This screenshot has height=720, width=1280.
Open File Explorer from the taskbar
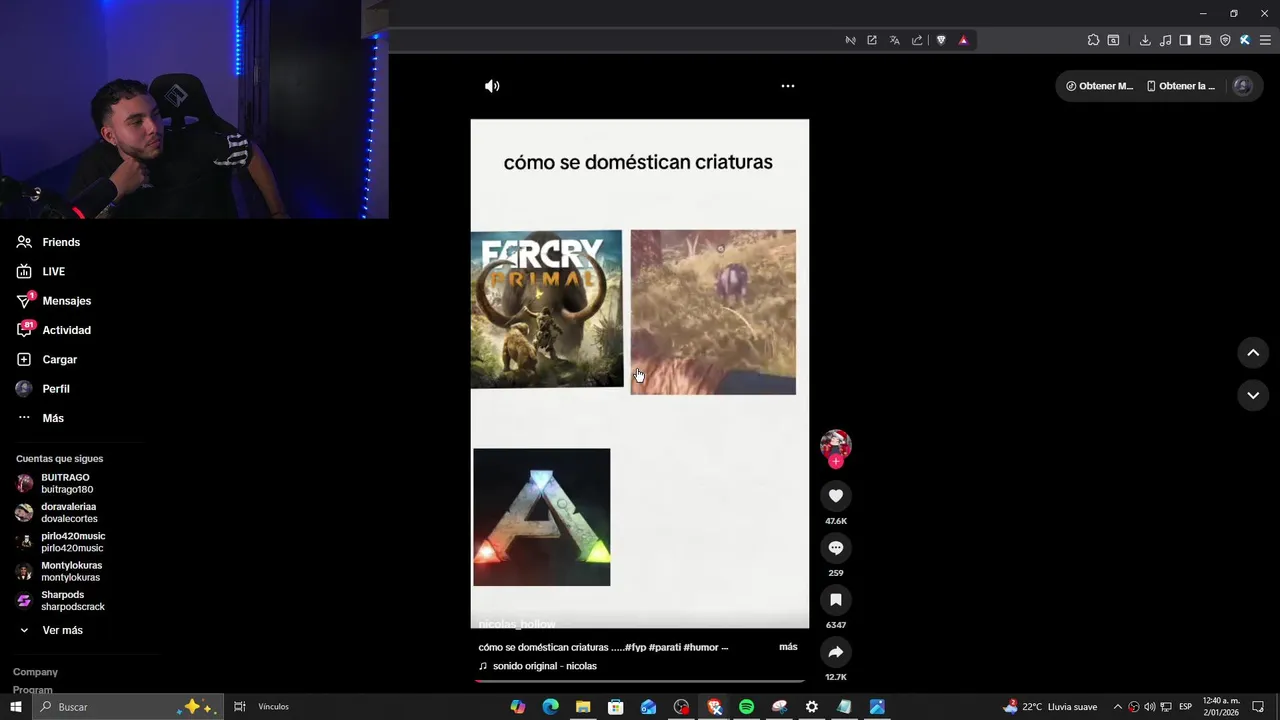pyautogui.click(x=583, y=707)
